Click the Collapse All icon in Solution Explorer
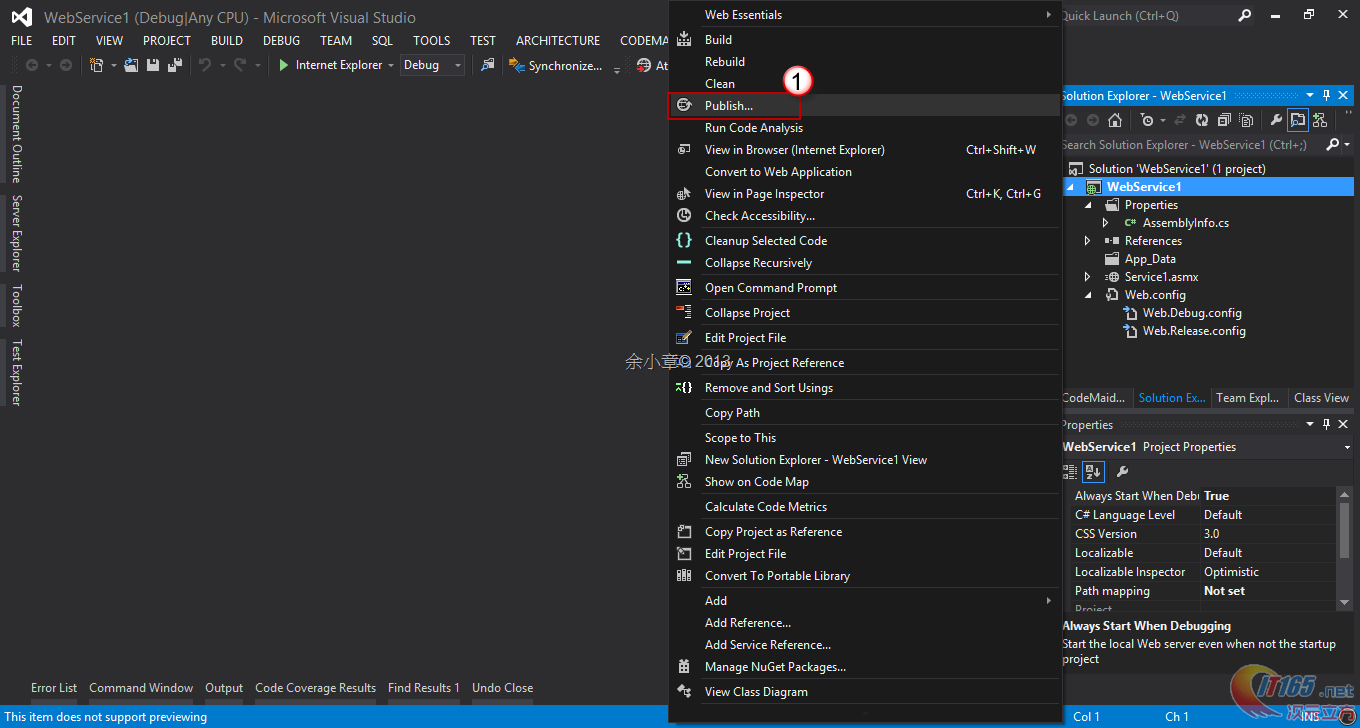 click(1224, 120)
